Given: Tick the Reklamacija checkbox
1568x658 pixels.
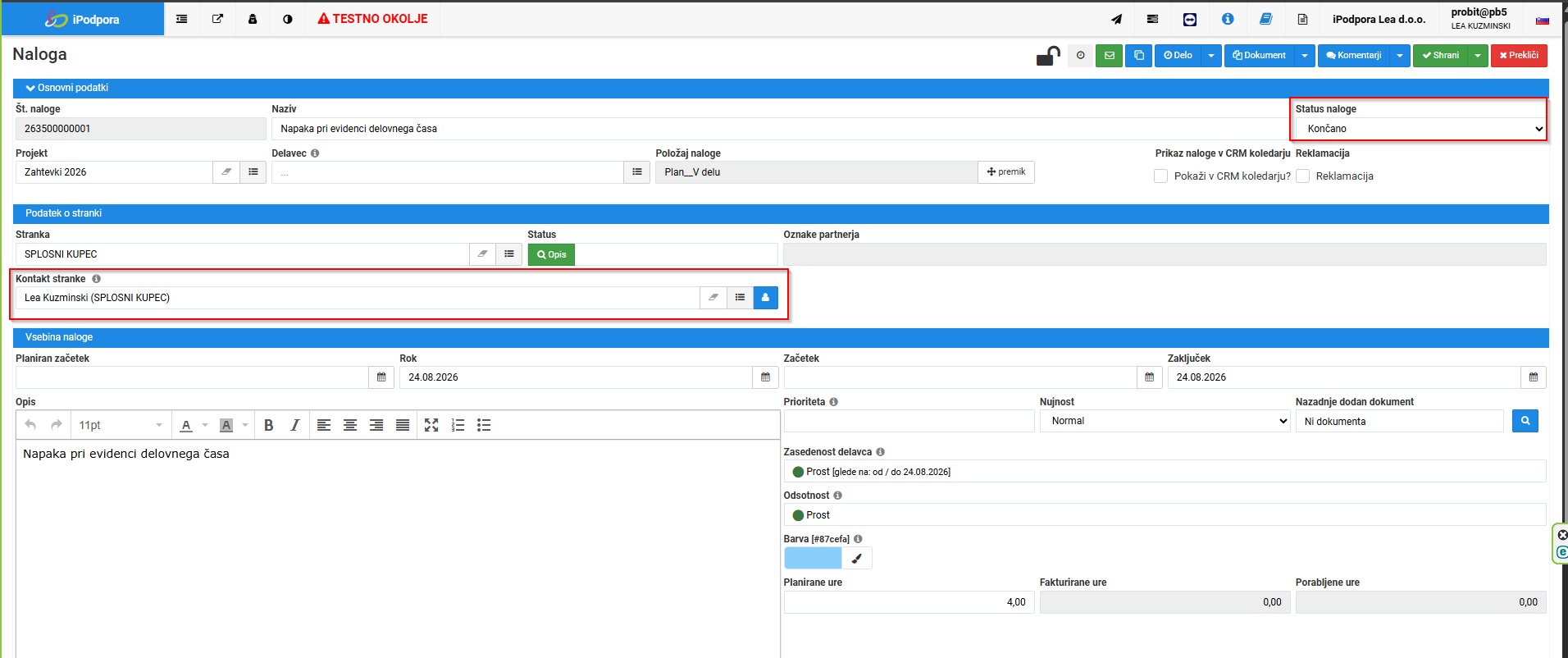Looking at the screenshot, I should [1302, 176].
